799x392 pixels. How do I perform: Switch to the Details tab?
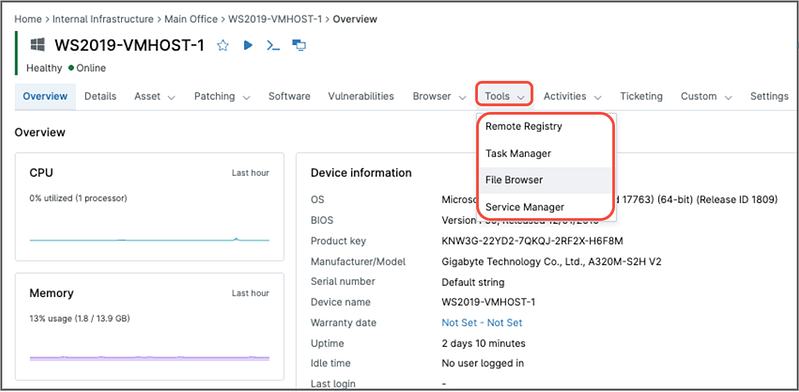click(x=100, y=96)
